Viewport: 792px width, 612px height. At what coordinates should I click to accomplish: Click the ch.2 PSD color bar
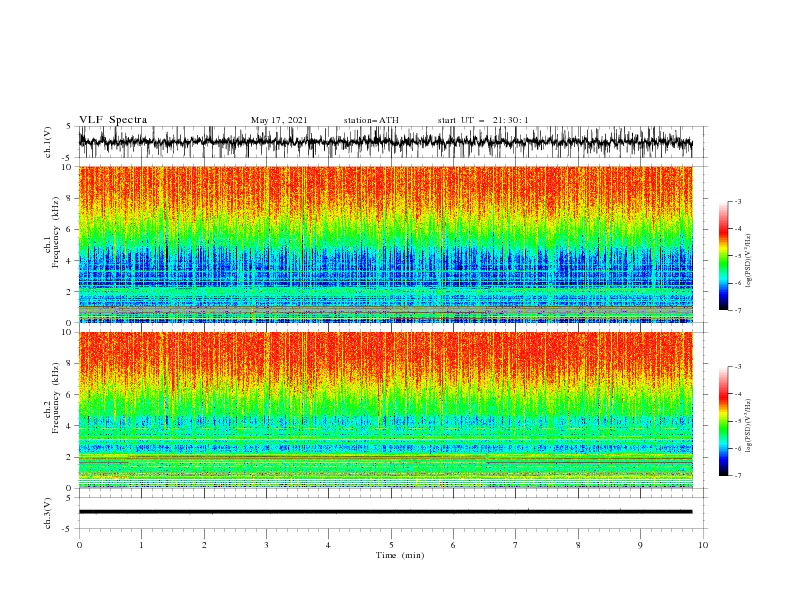point(723,421)
